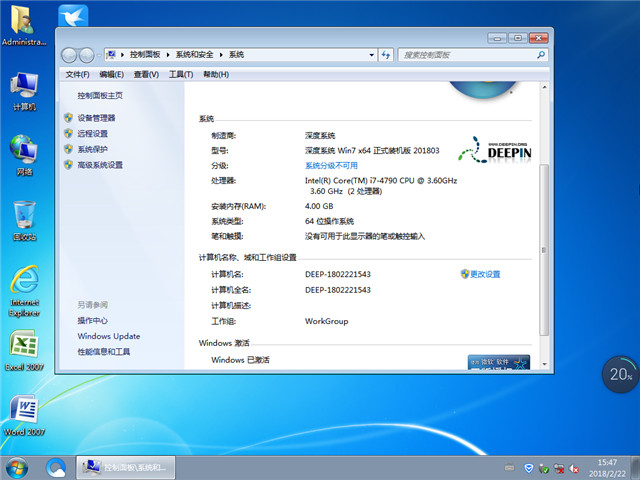Screen dimensions: 640x480
Task: Open the 编辑(E) menu
Action: pyautogui.click(x=111, y=74)
